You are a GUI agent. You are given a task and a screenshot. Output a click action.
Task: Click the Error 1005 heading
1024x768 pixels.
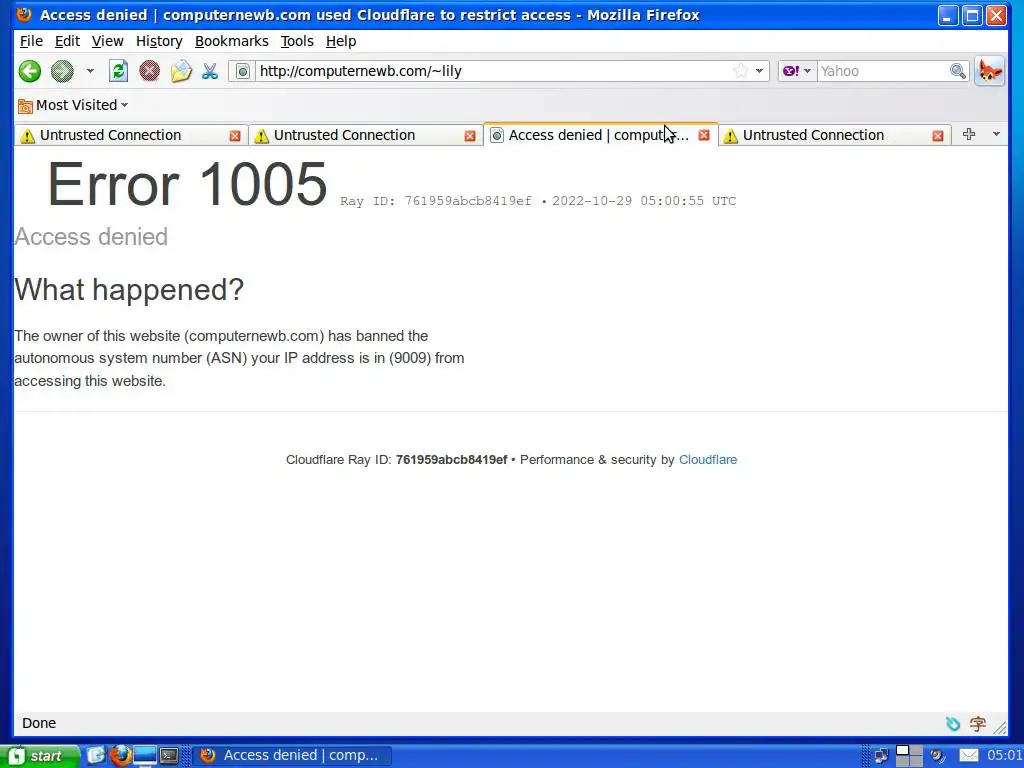coord(187,184)
